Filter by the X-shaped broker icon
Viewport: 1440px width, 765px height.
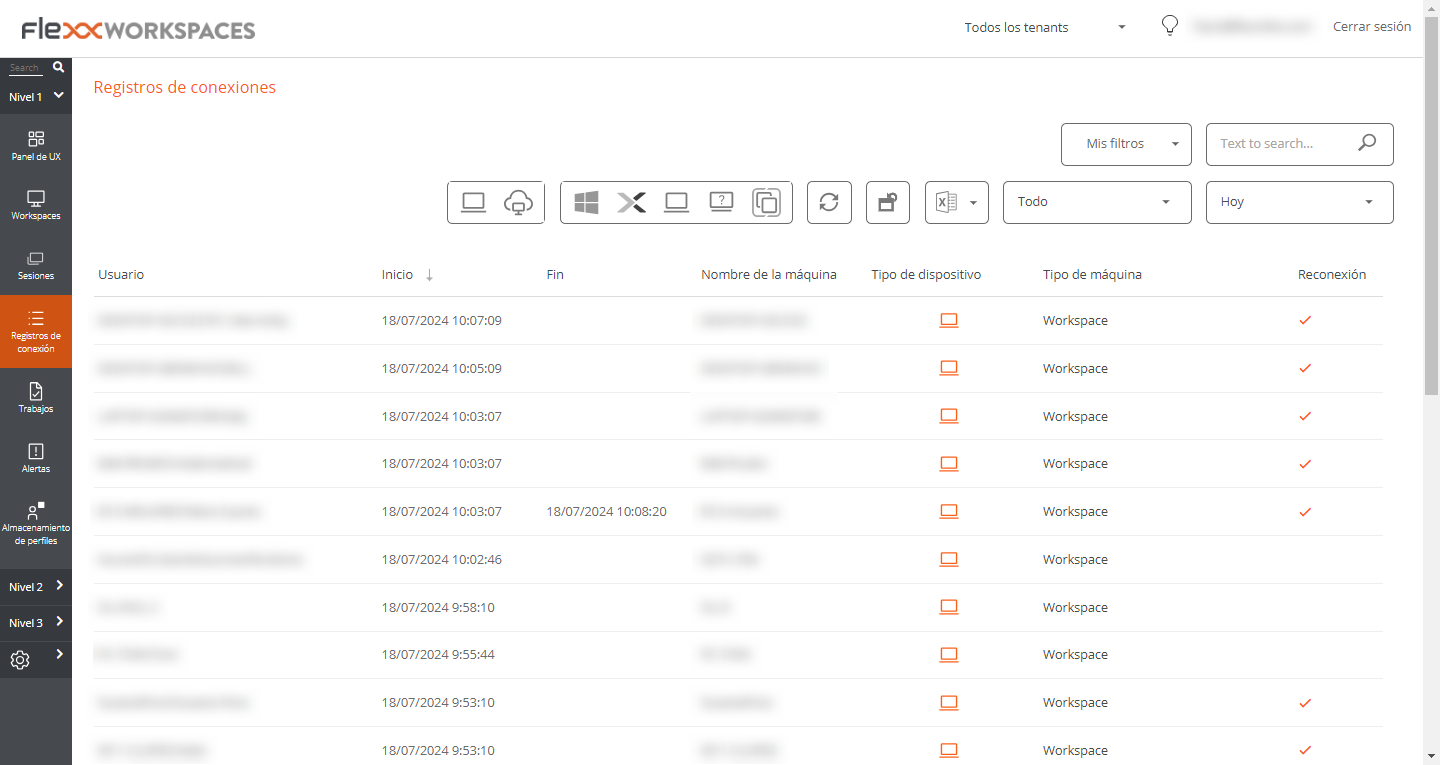[x=631, y=202]
